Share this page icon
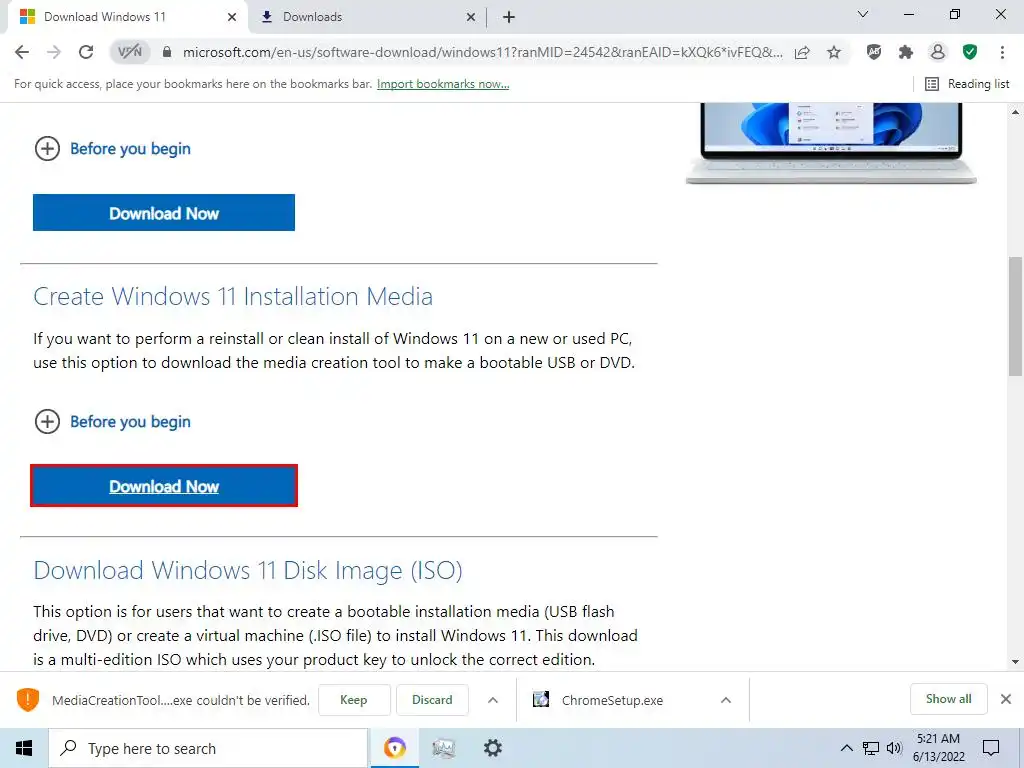This screenshot has width=1024, height=768. pos(803,52)
